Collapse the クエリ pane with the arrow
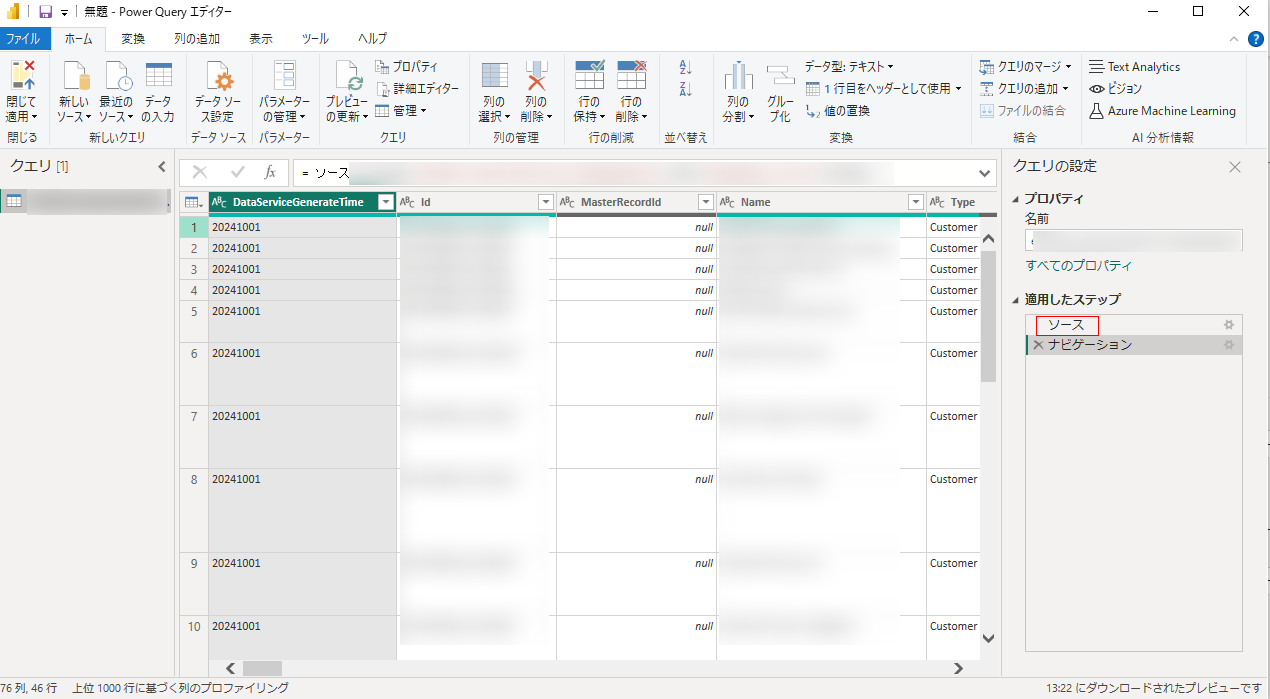Viewport: 1270px width, 699px height. pyautogui.click(x=162, y=167)
